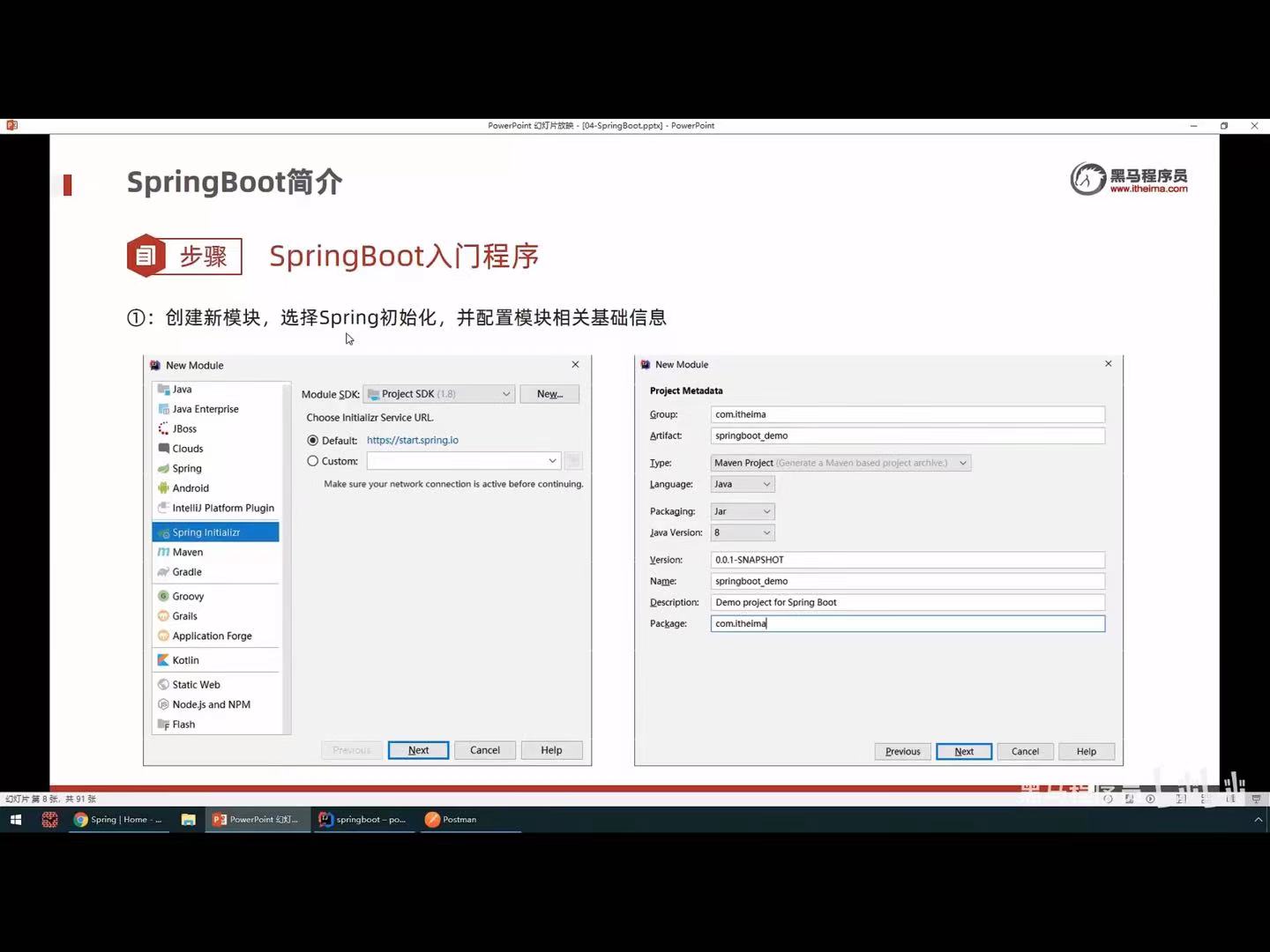
Task: Advance to next slide via slideshow control
Action: 1150,799
